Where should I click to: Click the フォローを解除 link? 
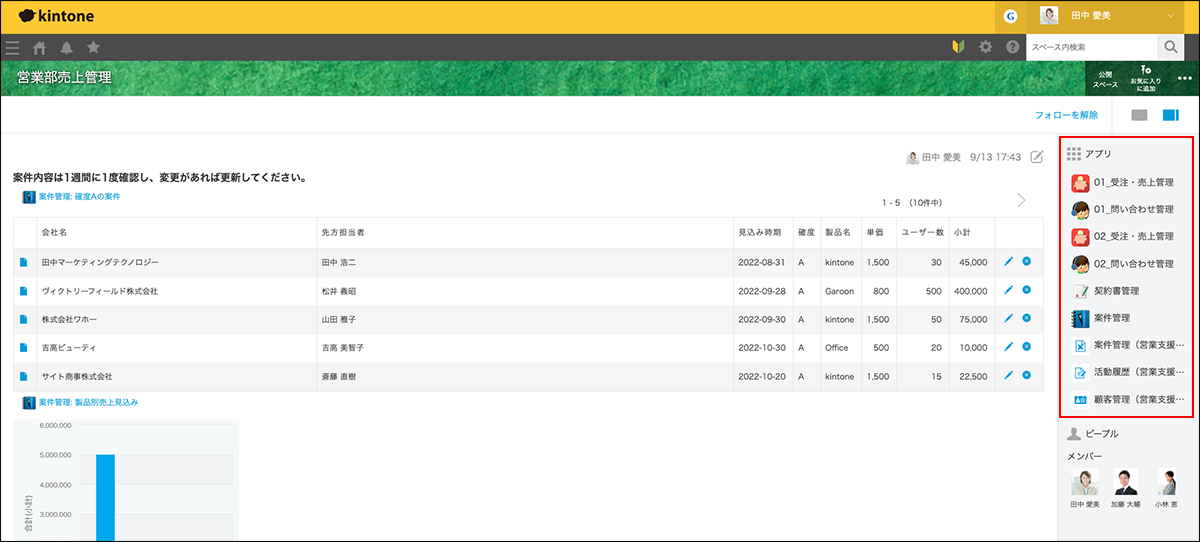pos(1066,115)
